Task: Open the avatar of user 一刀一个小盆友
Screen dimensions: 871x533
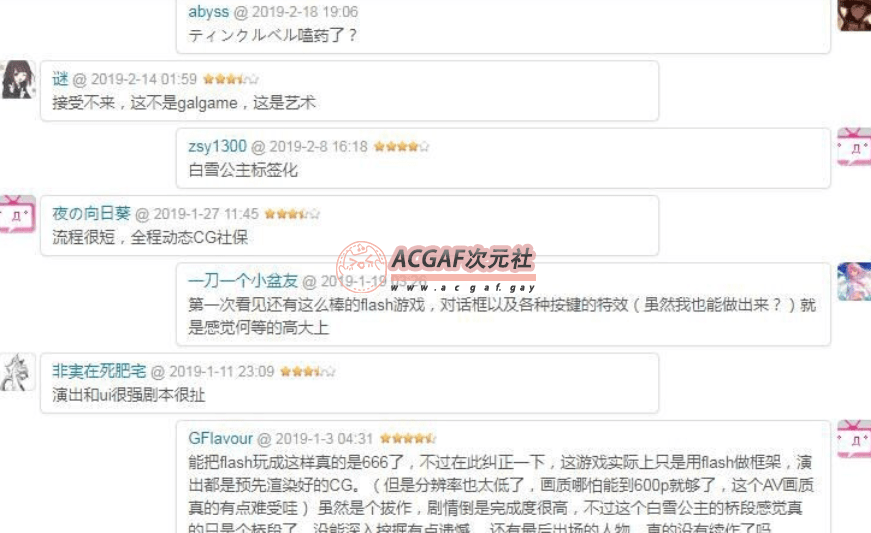Action: click(854, 281)
